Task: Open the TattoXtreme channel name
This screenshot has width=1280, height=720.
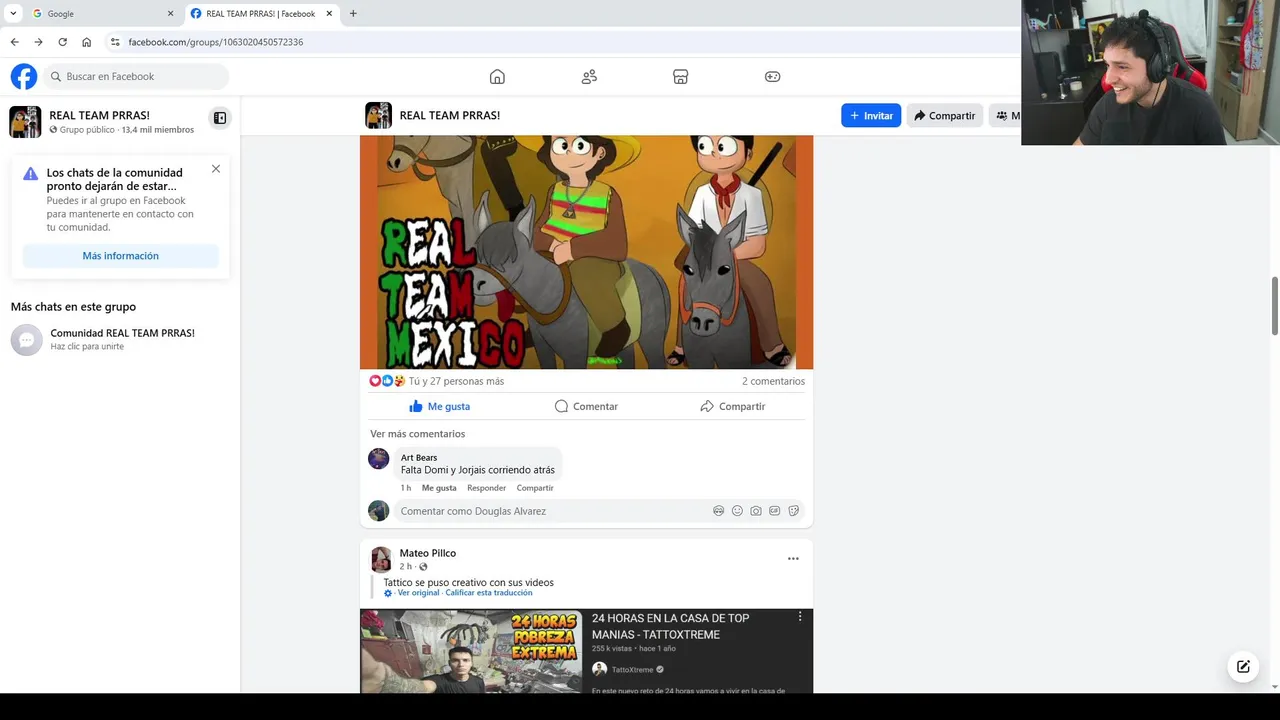Action: pos(632,670)
